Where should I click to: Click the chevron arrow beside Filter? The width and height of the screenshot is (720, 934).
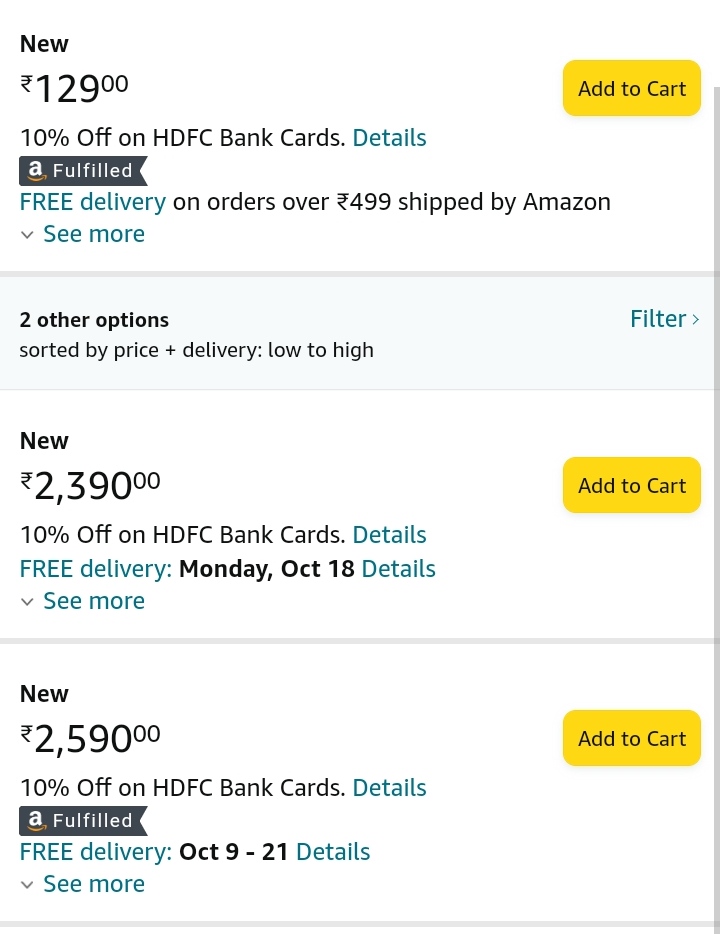(696, 320)
